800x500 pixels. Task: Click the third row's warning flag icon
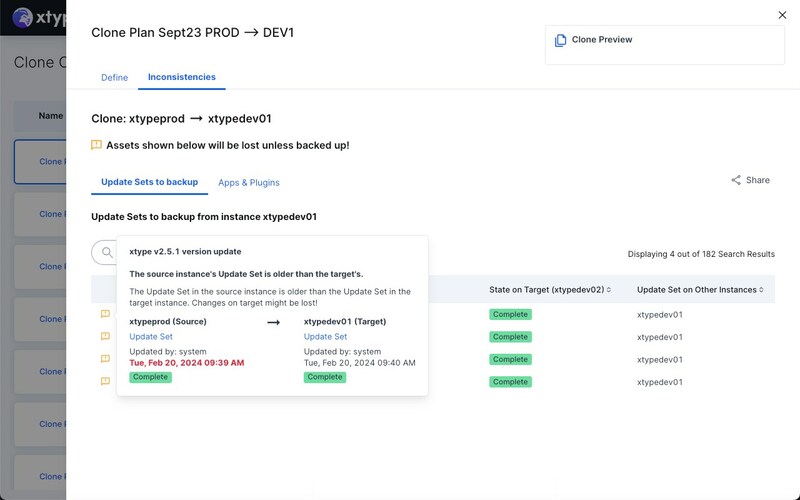[105, 359]
